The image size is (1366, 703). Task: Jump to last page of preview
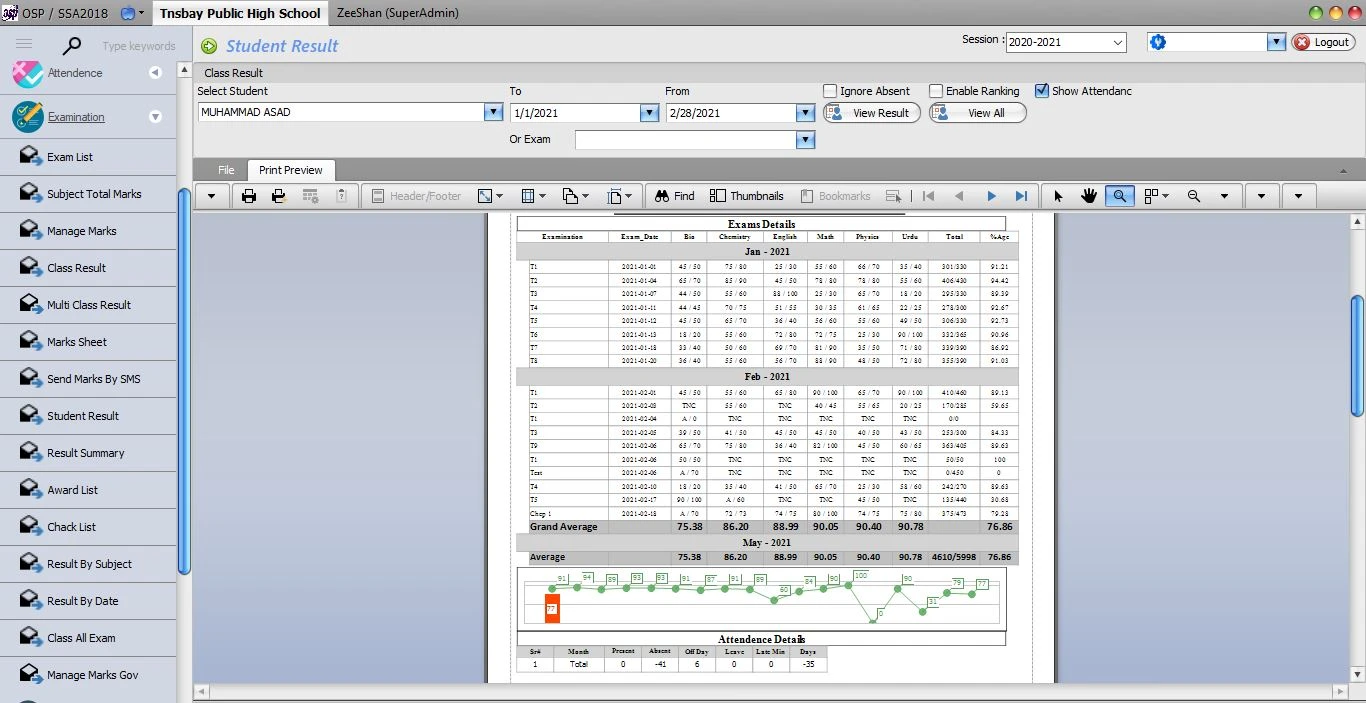coord(1021,196)
